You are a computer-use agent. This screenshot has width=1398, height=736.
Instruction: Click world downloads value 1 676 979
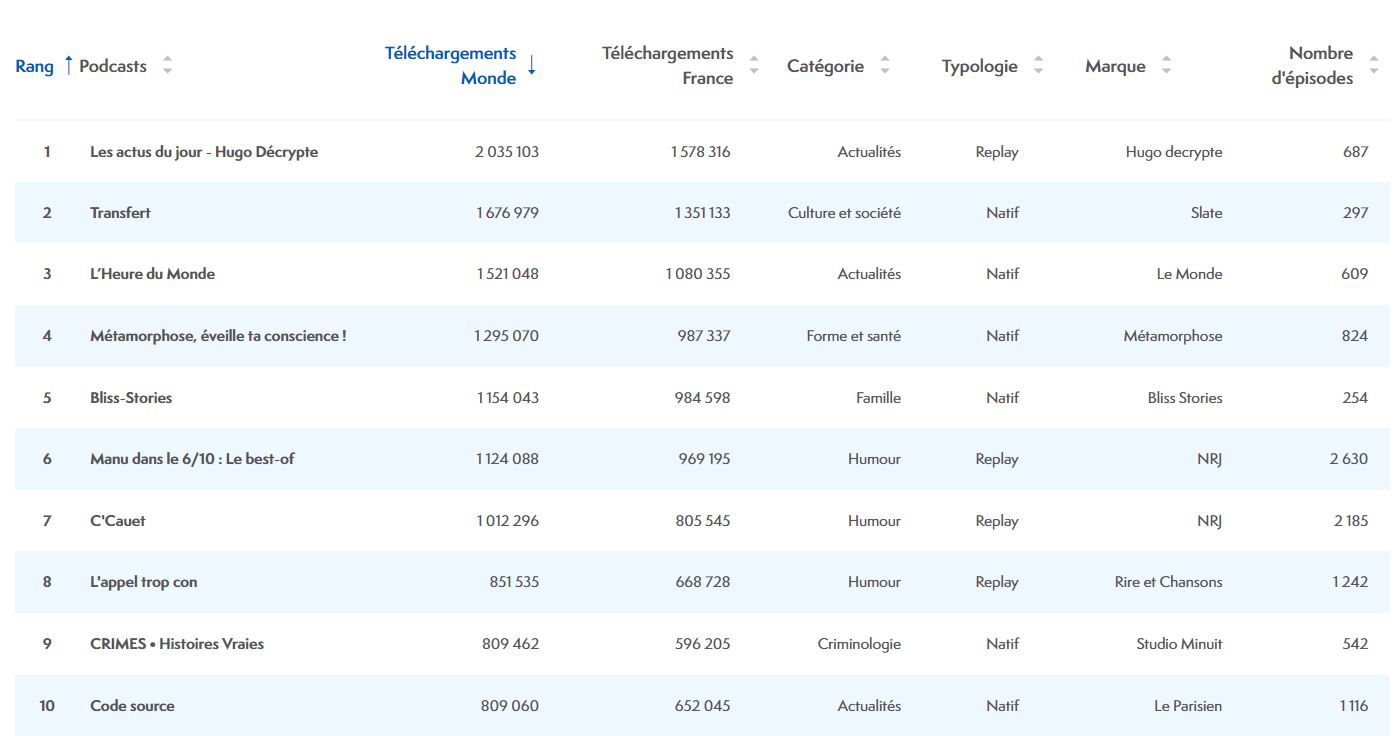[x=507, y=213]
